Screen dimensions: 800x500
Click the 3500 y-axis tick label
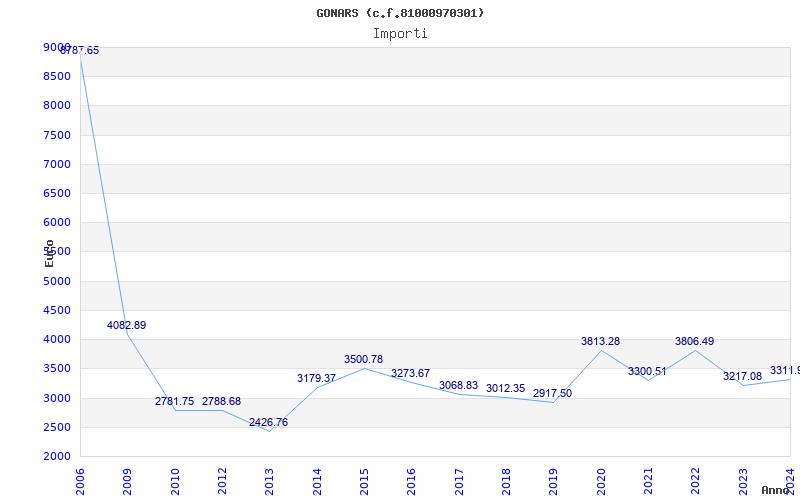coord(57,368)
